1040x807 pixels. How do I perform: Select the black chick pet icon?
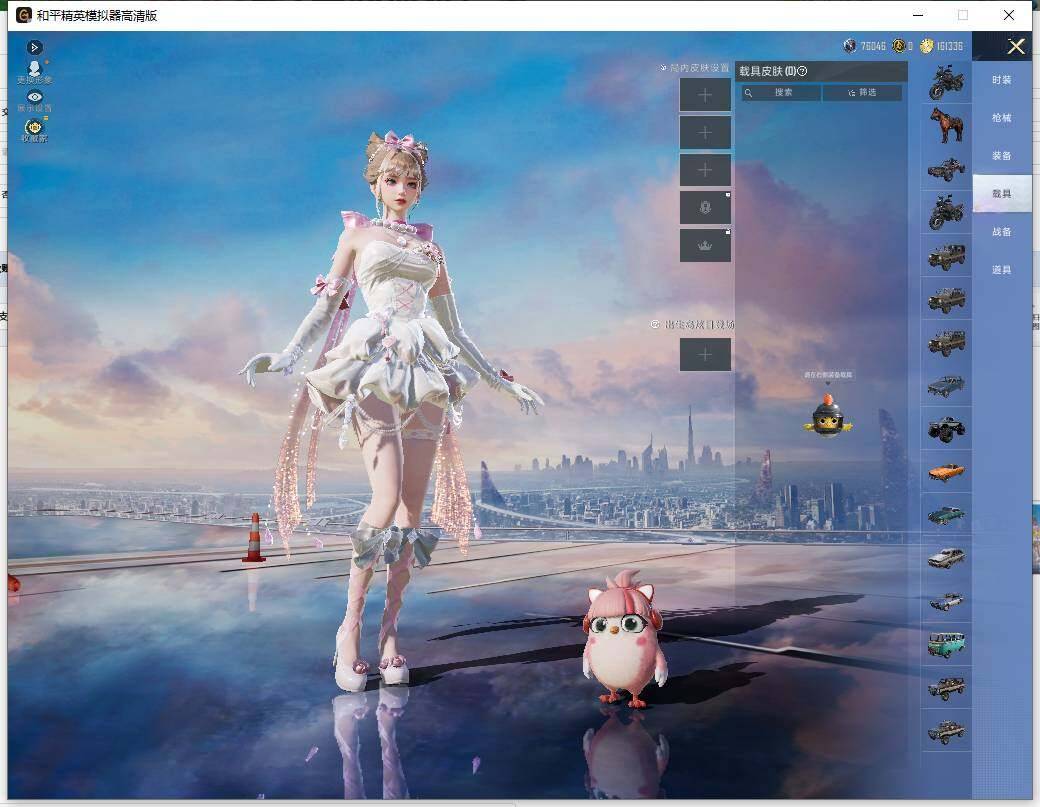tap(828, 416)
